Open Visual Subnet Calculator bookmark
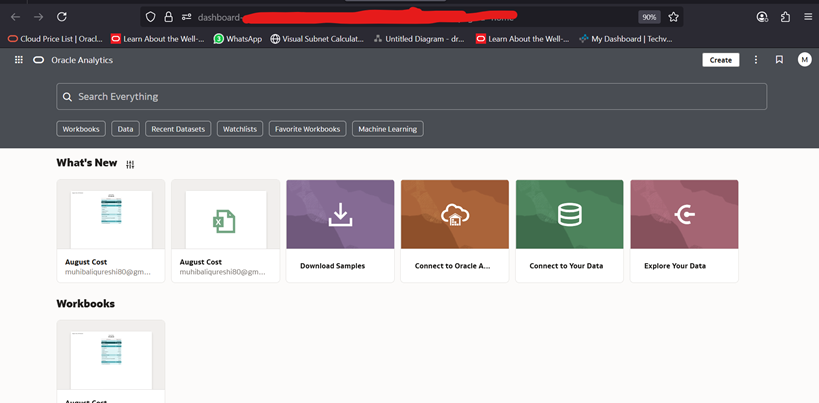This screenshot has width=819, height=403. [x=317, y=39]
